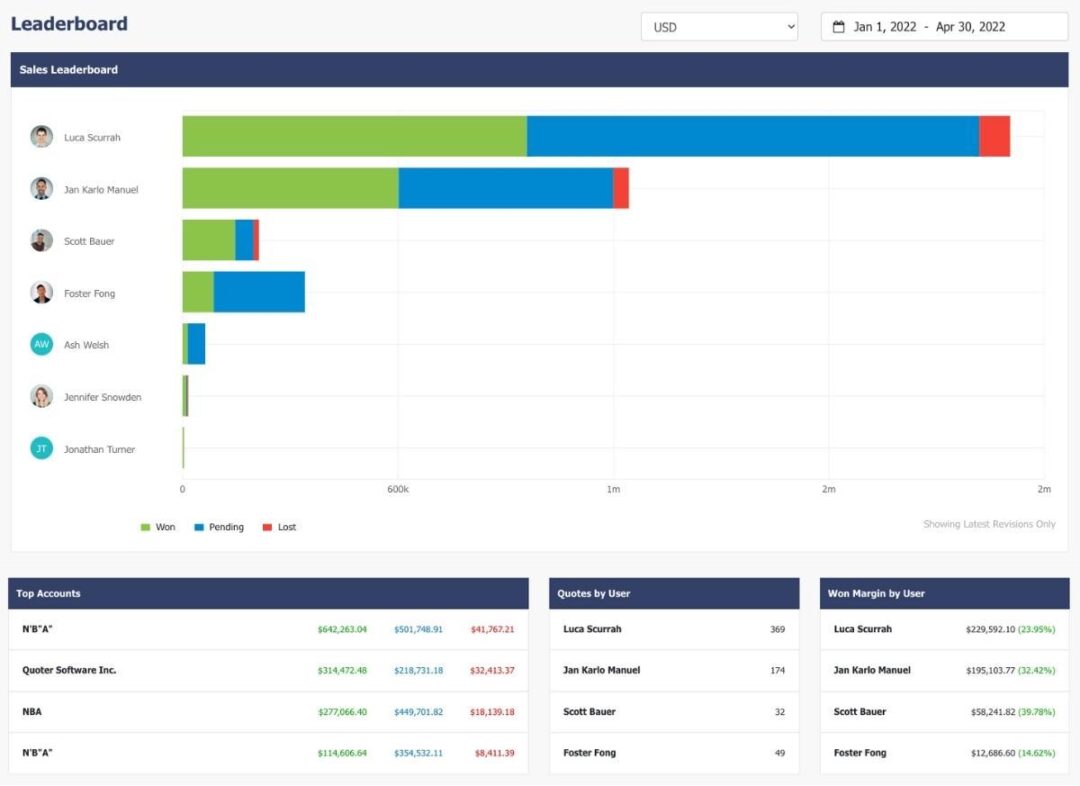Click the green Won legend swatch
Viewport: 1080px width, 786px height.
point(145,528)
